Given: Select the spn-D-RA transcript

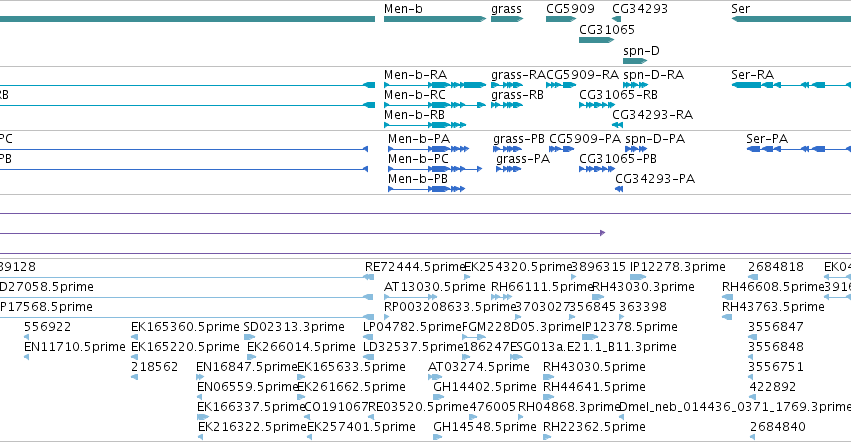Looking at the screenshot, I should pos(635,85).
